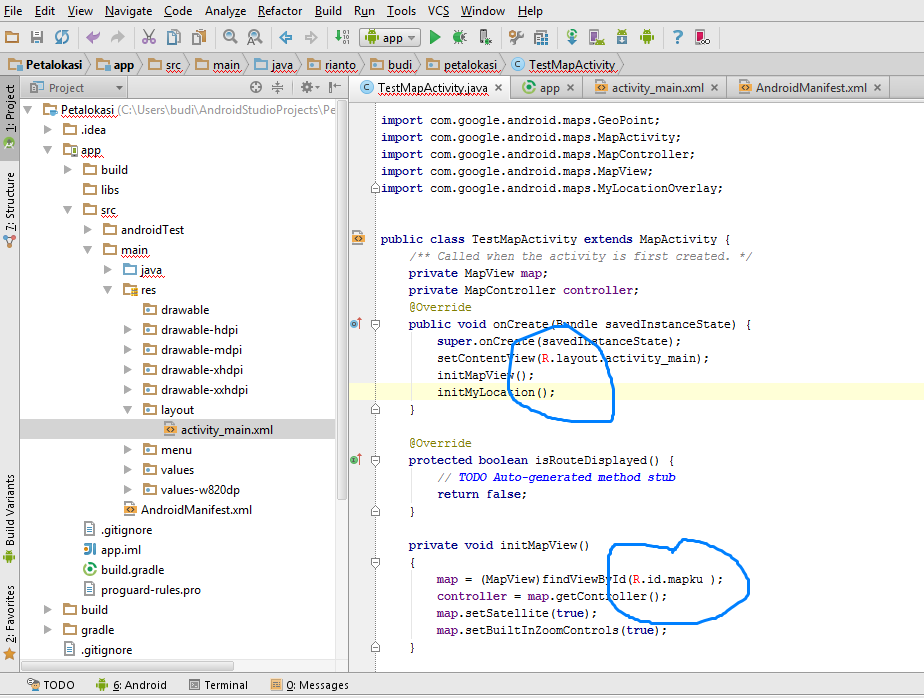
Task: Click the Cut scissors icon
Action: [x=149, y=37]
